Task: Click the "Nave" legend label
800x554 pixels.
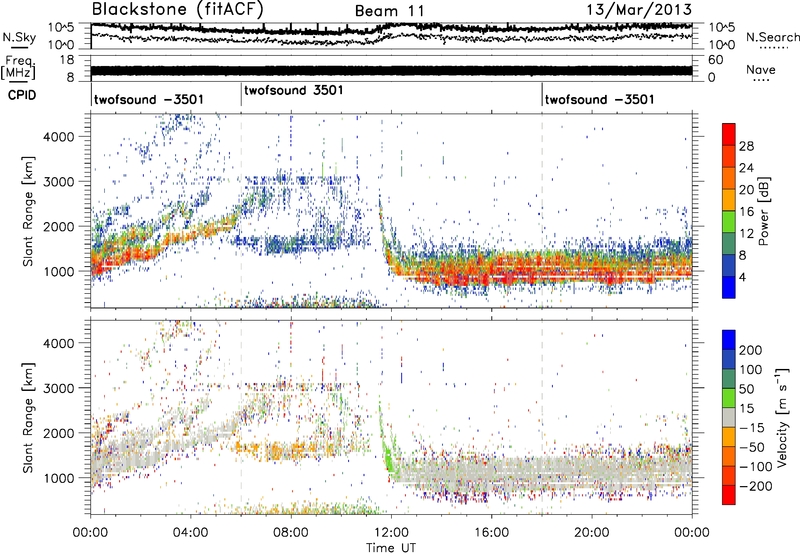Action: (761, 69)
